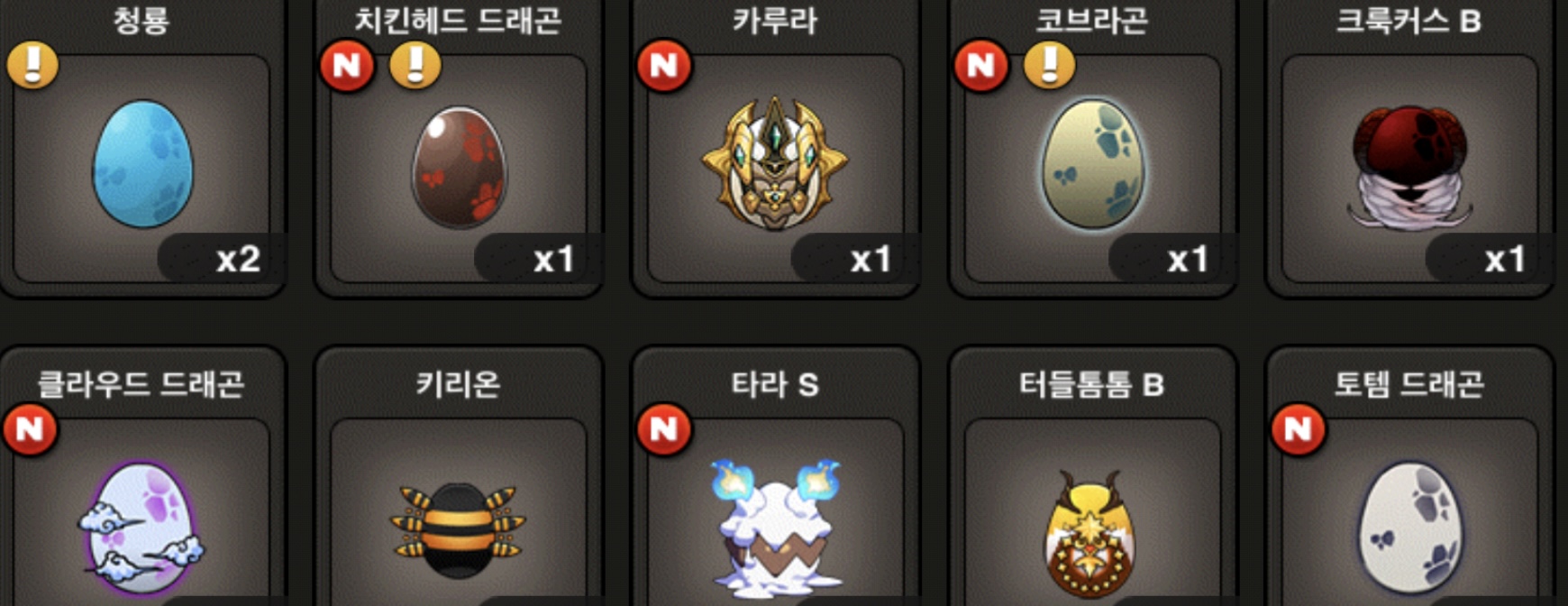The width and height of the screenshot is (1568, 606).
Task: Click the red N badge on 타라 S
Action: pyautogui.click(x=664, y=429)
